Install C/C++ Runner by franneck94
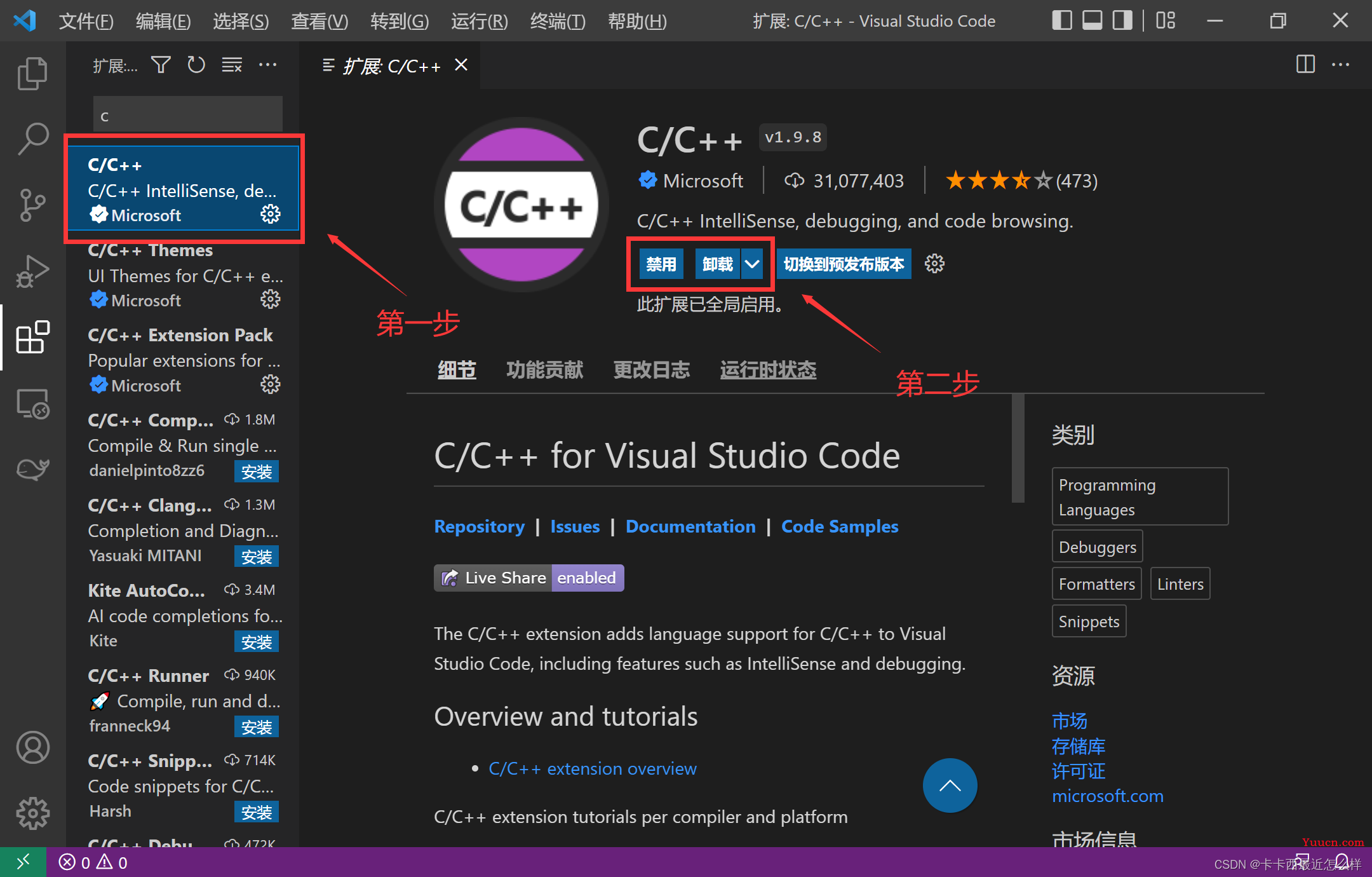The height and width of the screenshot is (877, 1372). coord(257,727)
